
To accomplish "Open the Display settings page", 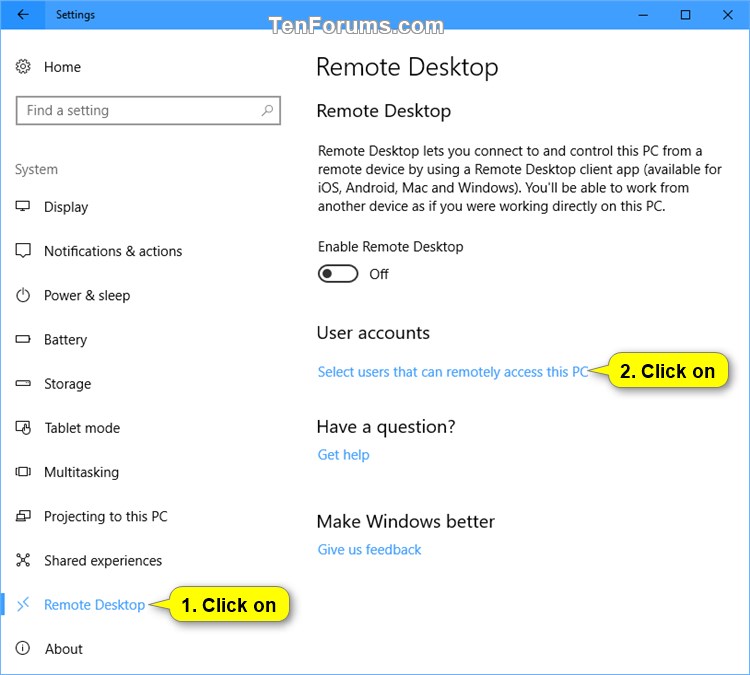I will (66, 207).
